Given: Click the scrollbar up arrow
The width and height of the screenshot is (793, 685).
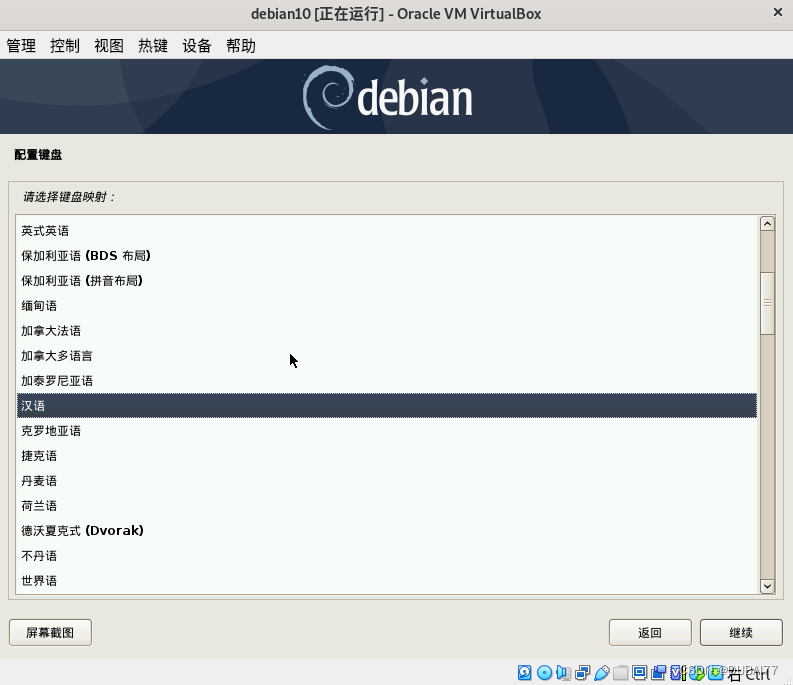Looking at the screenshot, I should (x=767, y=224).
